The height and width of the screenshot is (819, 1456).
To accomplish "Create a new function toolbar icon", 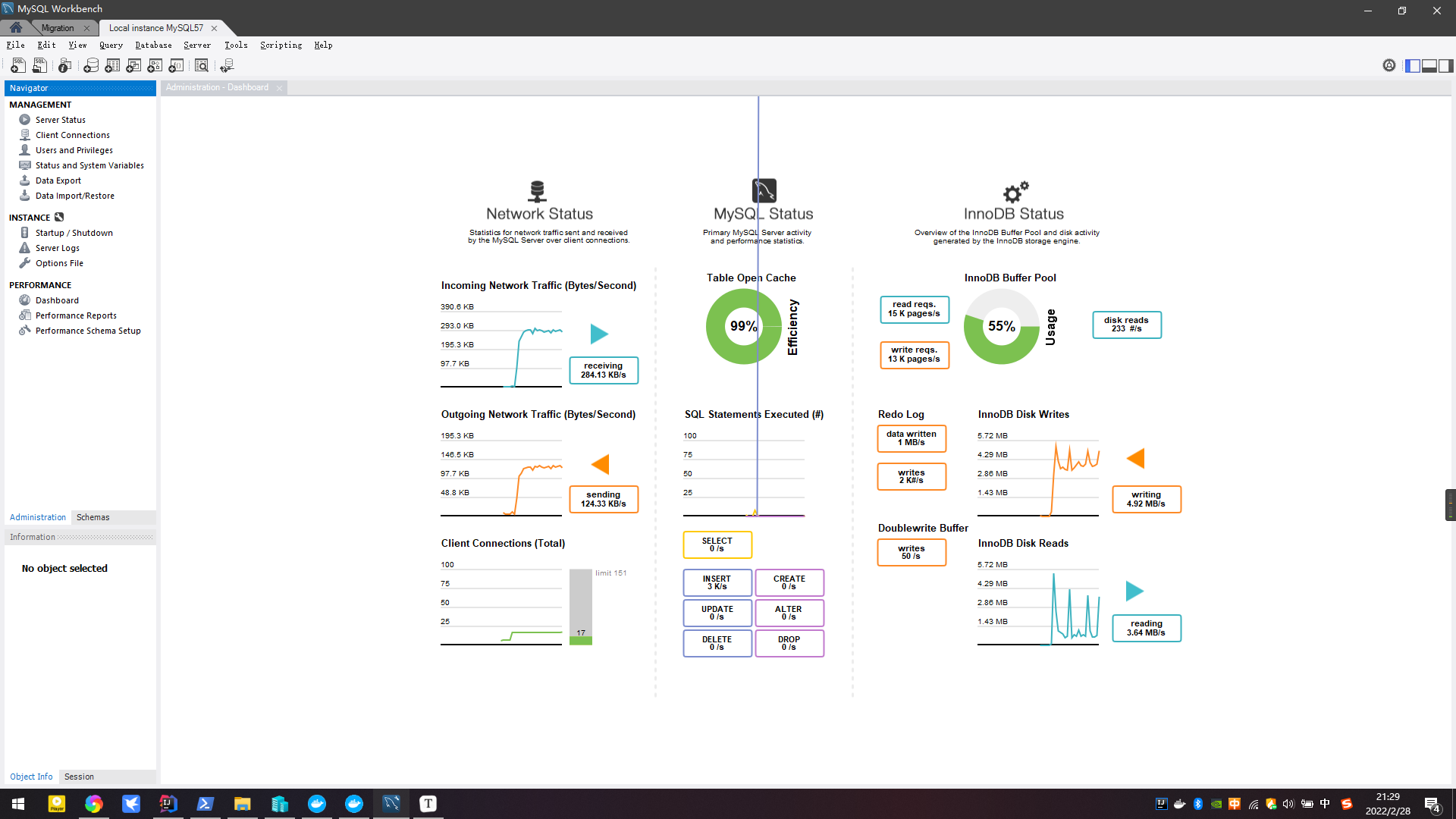I will click(x=176, y=66).
